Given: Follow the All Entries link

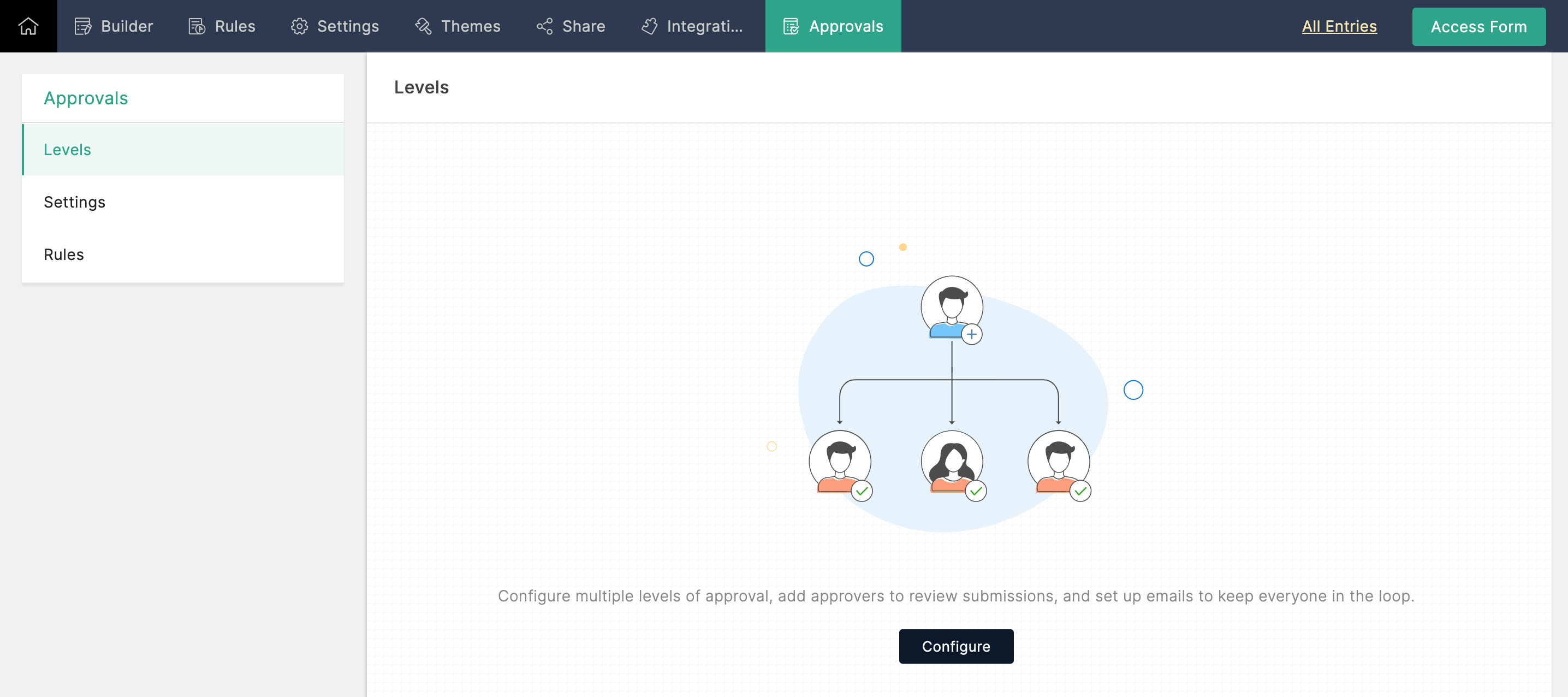Looking at the screenshot, I should (1339, 26).
